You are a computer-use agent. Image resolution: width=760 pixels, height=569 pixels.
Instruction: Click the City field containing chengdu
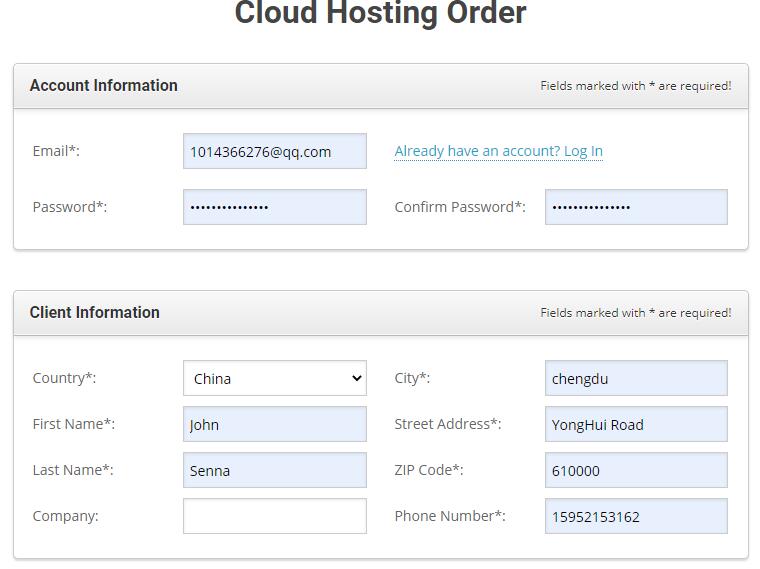pyautogui.click(x=636, y=378)
